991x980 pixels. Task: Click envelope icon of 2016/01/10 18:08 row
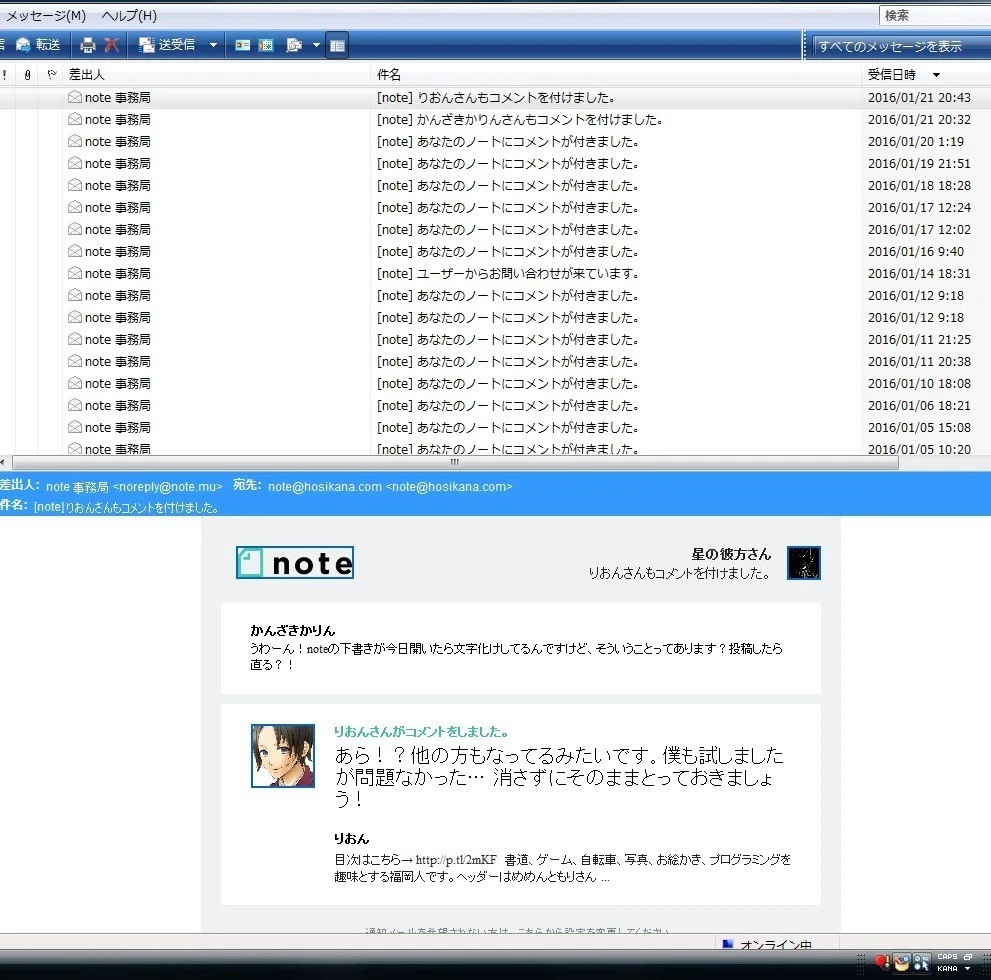pyautogui.click(x=75, y=383)
